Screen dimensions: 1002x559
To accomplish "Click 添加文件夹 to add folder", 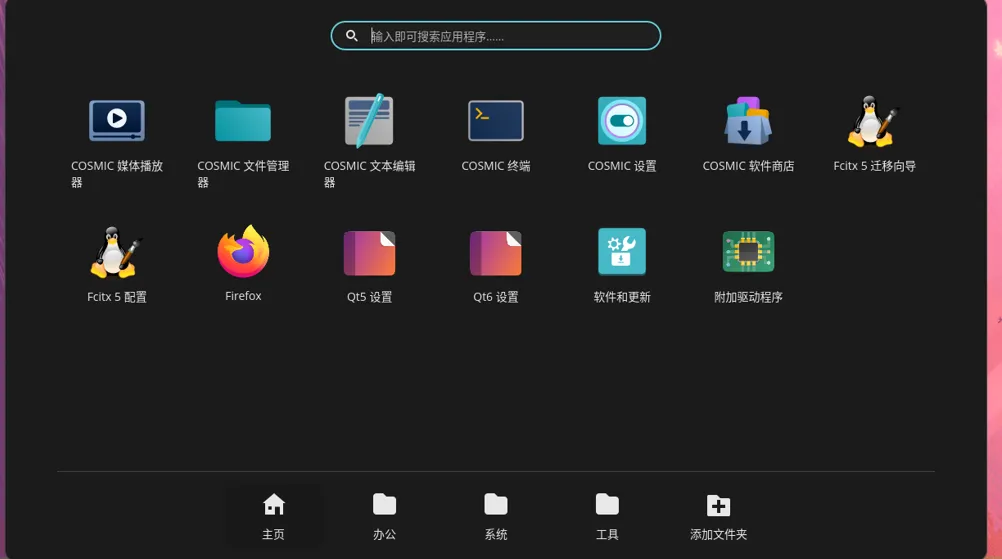I will [718, 516].
